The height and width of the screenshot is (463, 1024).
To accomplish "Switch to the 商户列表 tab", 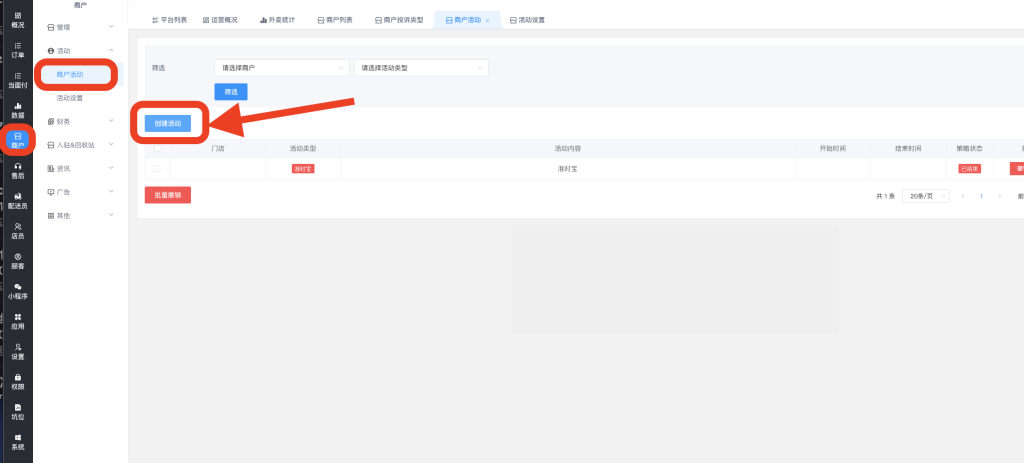I will [336, 20].
